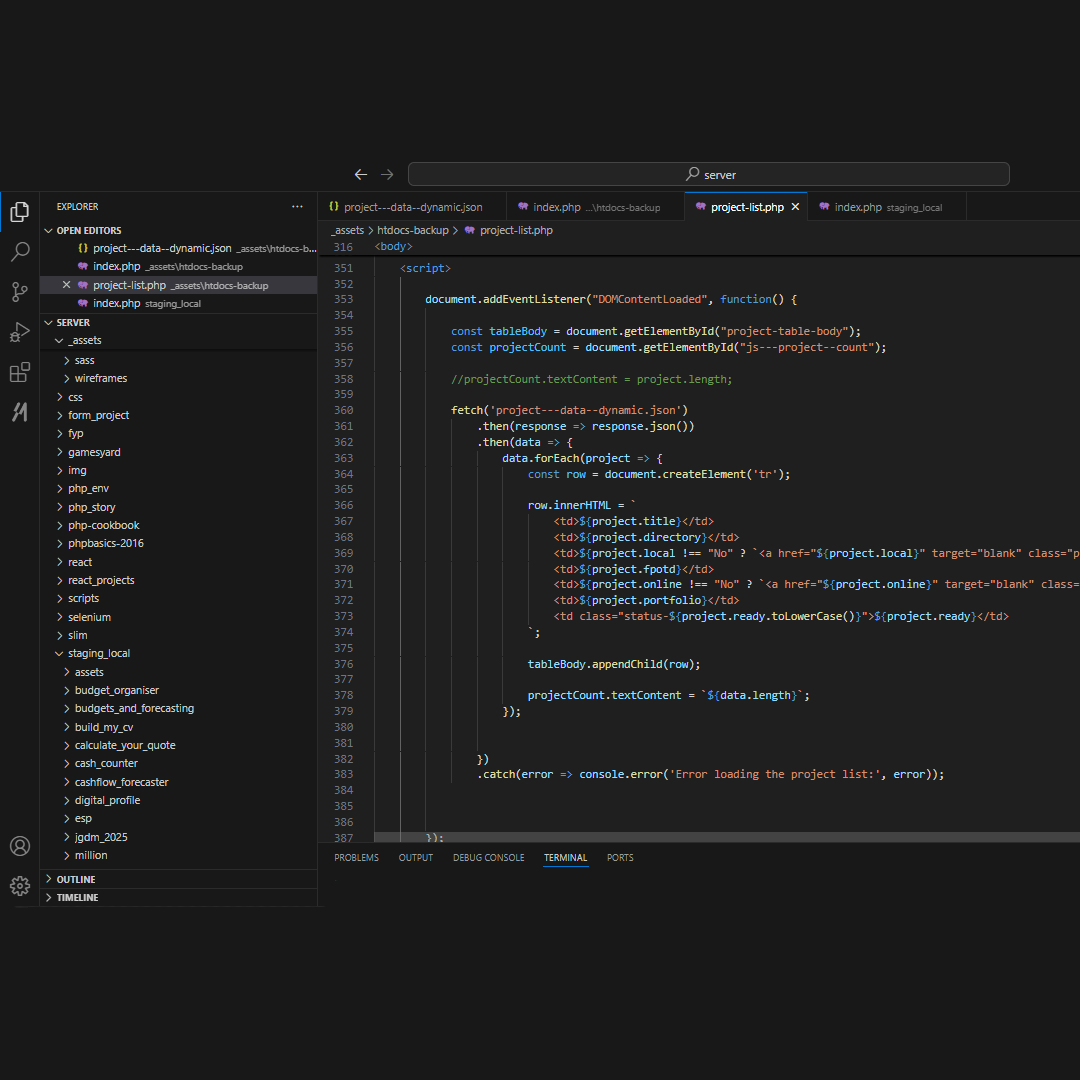Expand the phpbasics-2016 folder
This screenshot has width=1080, height=1080.
pyautogui.click(x=60, y=543)
